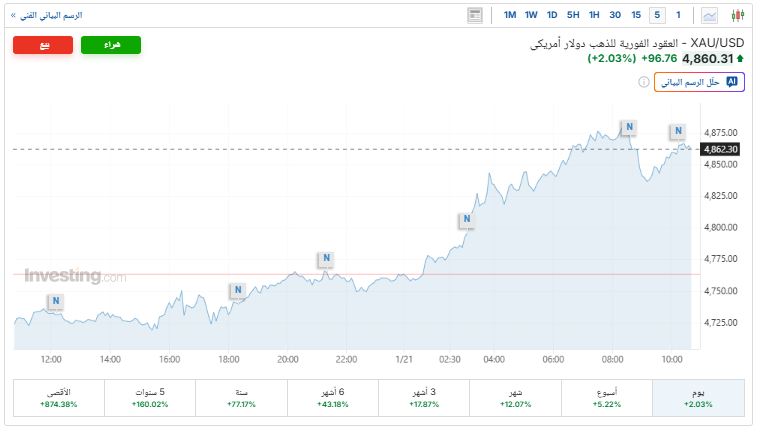Click the green buy (شراء) button
This screenshot has width=761, height=433.
(x=110, y=45)
